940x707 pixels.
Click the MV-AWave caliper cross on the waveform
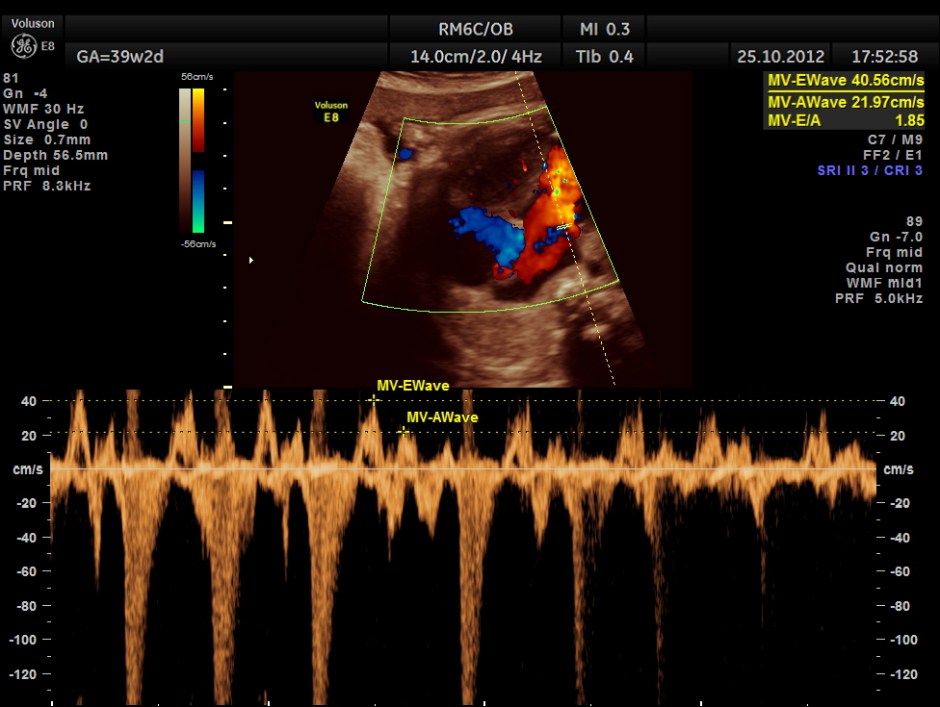click(x=403, y=432)
